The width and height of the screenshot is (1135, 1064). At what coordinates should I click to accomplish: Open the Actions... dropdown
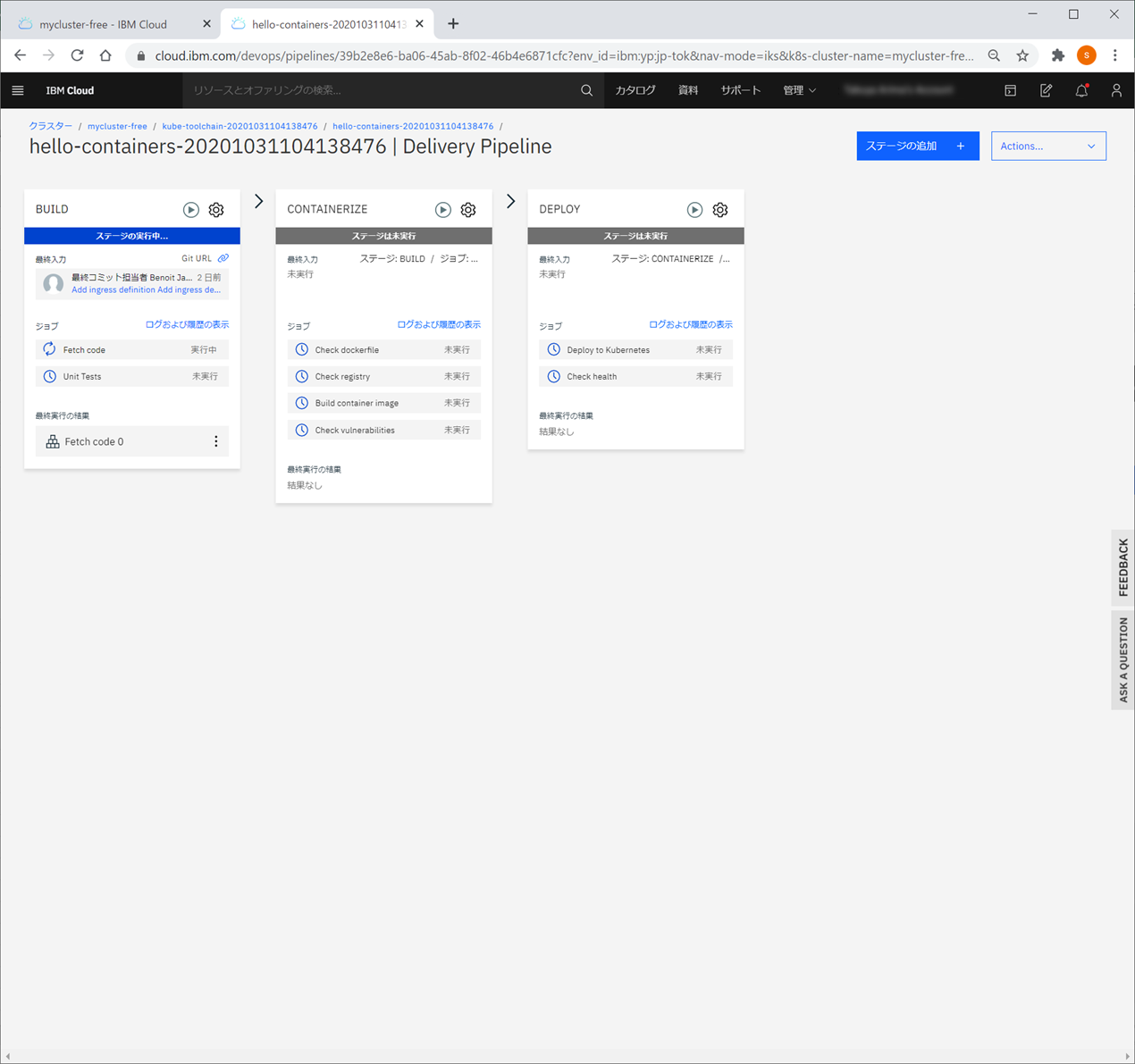[1048, 146]
